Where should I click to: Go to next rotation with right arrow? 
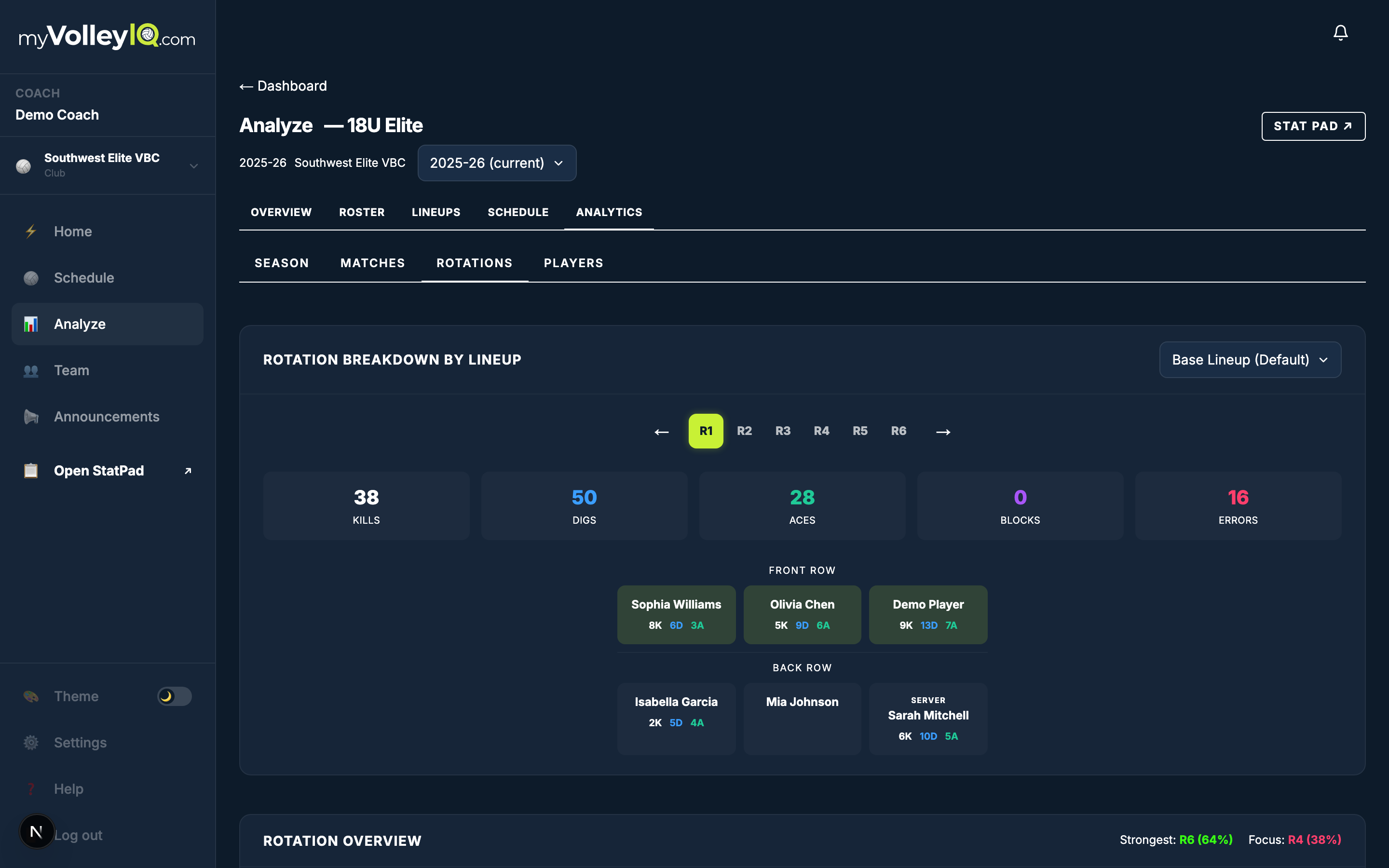(943, 431)
